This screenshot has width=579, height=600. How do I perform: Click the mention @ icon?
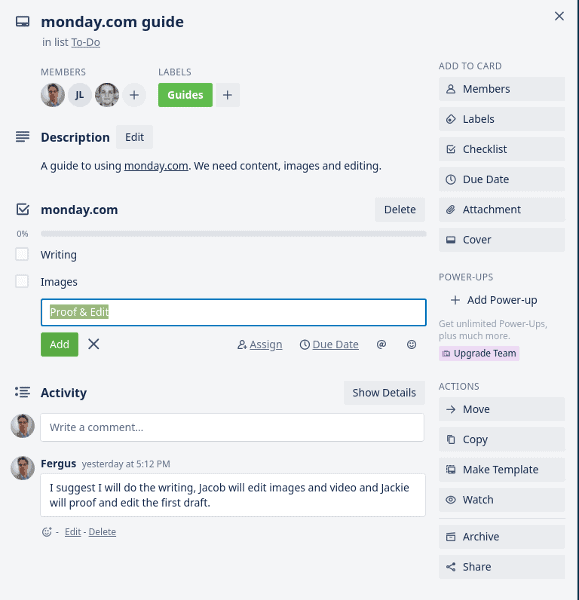pyautogui.click(x=381, y=344)
